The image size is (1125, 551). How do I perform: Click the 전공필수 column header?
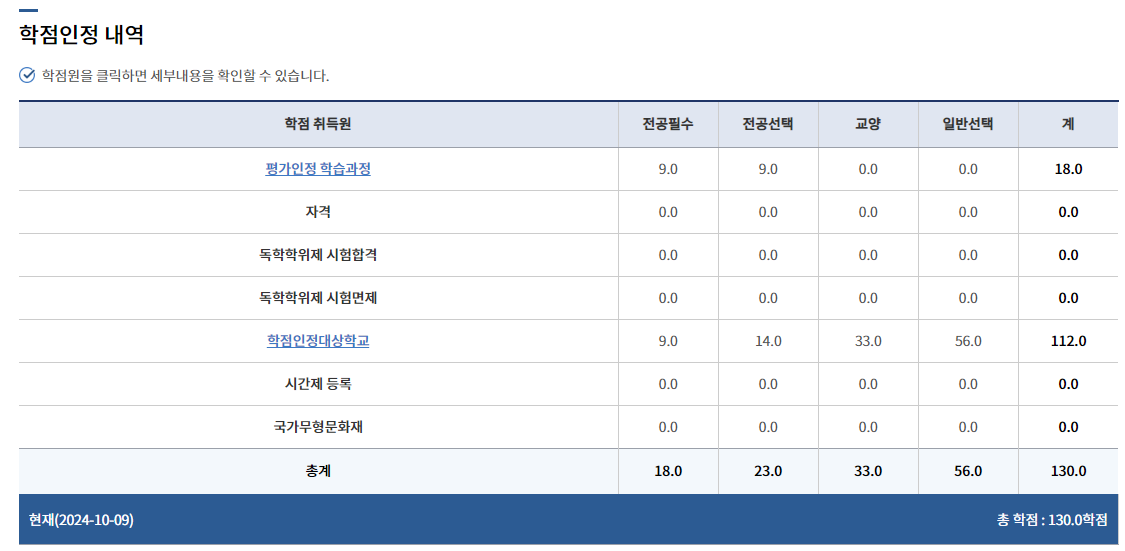[x=668, y=124]
